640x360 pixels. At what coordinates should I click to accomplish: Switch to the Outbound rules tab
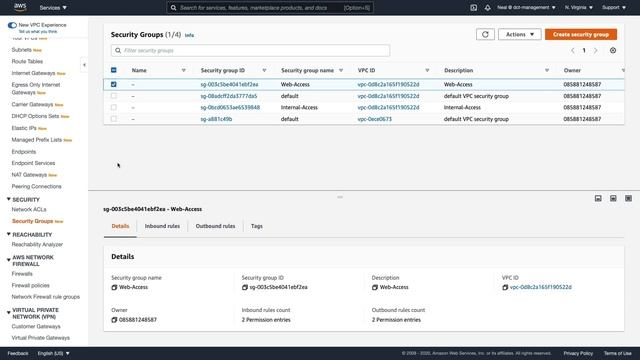[215, 226]
